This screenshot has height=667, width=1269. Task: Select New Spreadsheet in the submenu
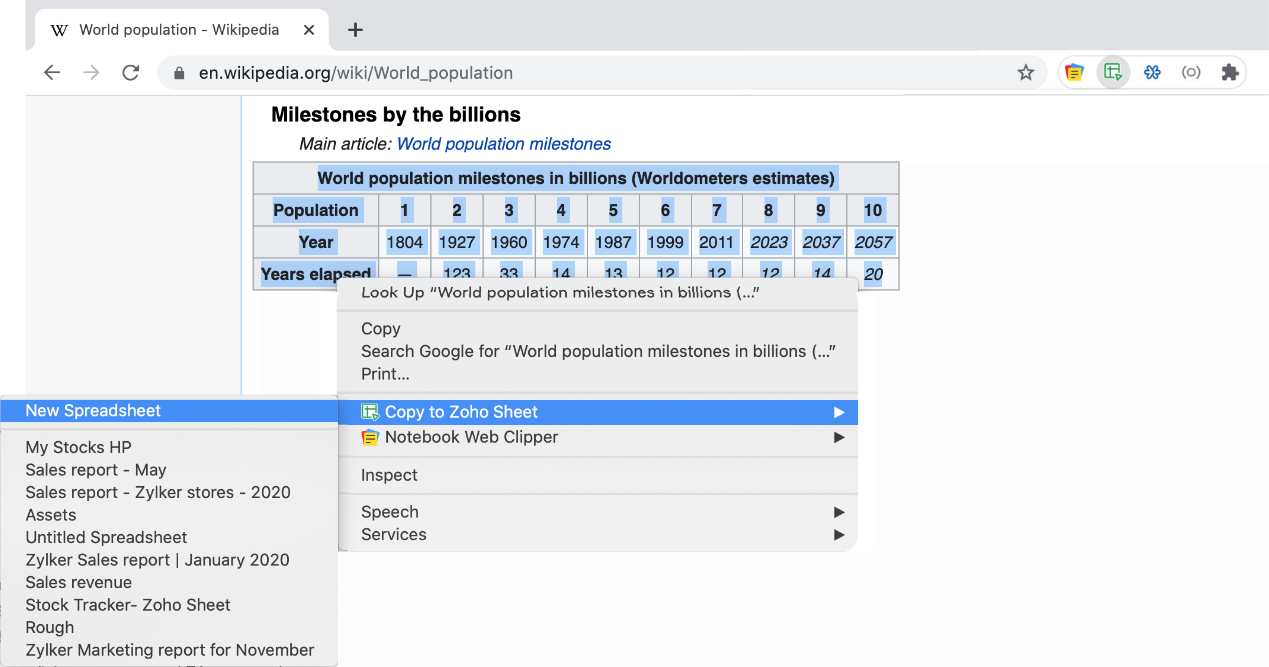[169, 411]
